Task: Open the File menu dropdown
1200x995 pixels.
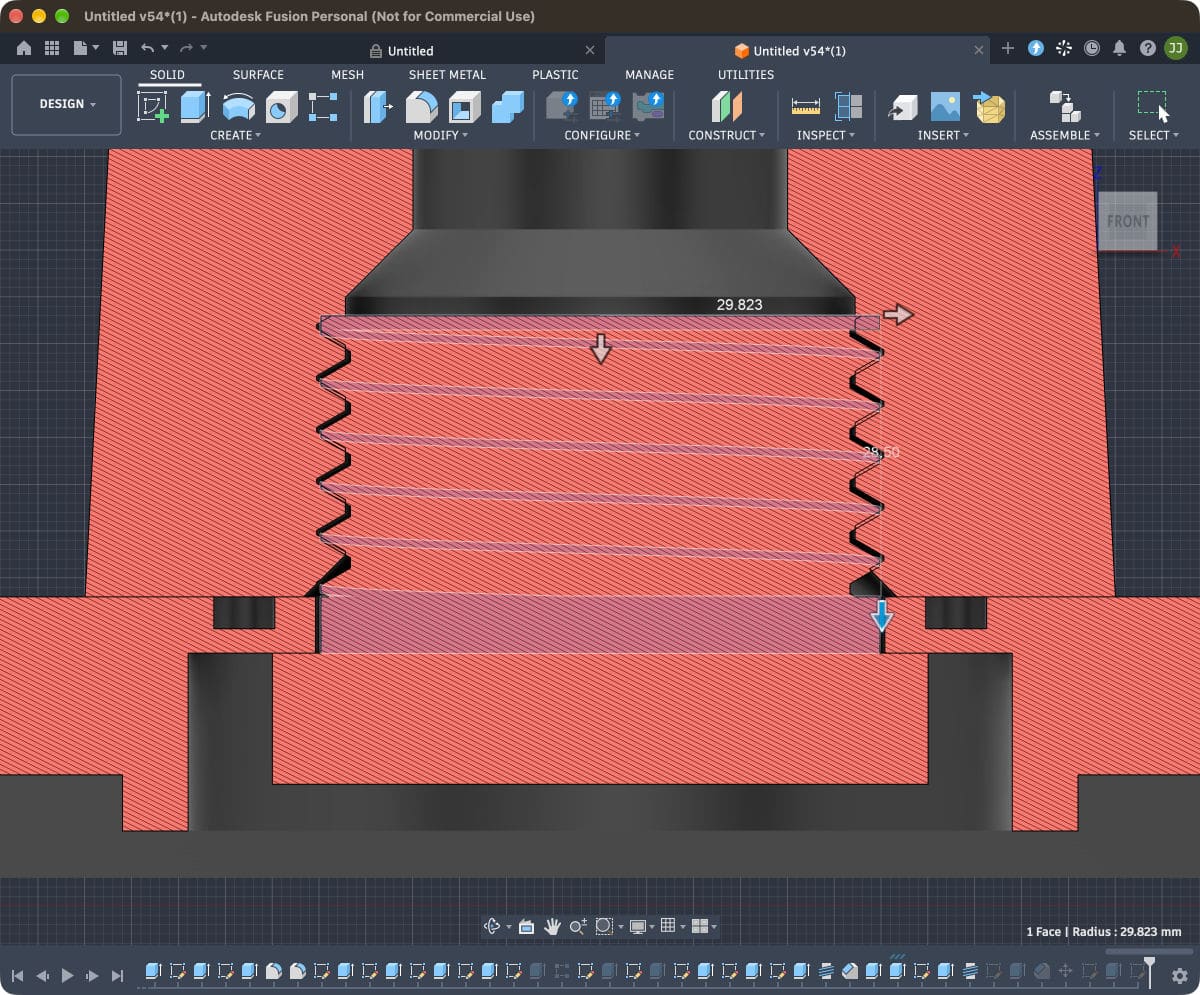Action: 86,47
